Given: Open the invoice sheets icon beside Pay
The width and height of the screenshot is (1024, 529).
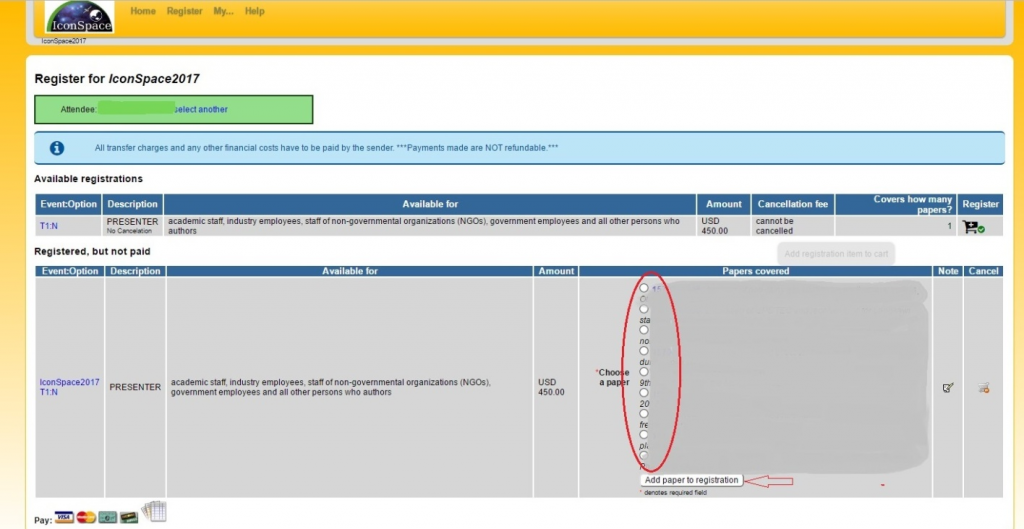Looking at the screenshot, I should coord(154,511).
